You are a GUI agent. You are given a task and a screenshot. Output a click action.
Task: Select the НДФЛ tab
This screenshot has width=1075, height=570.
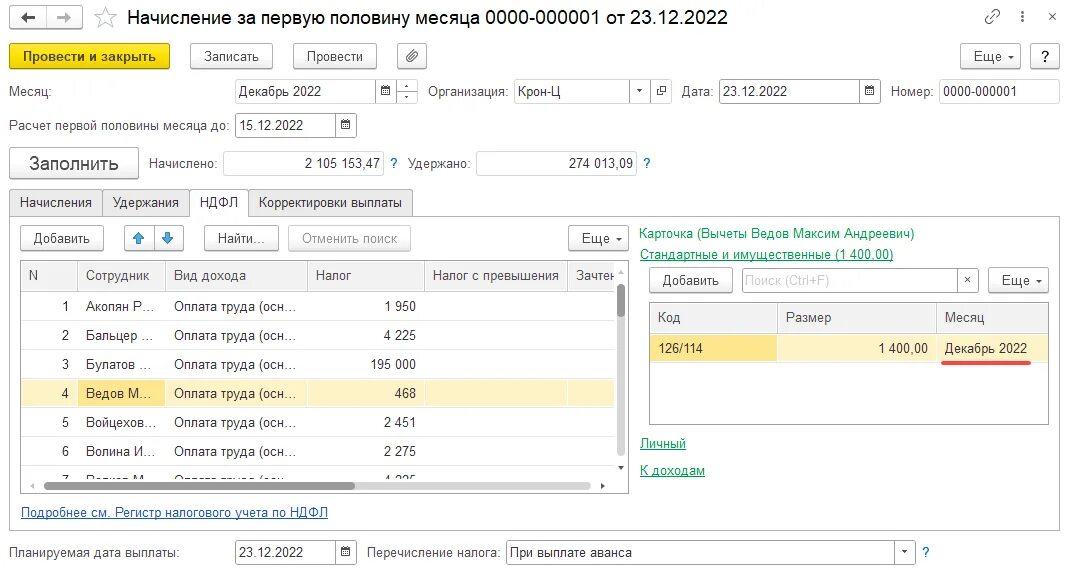(x=219, y=202)
